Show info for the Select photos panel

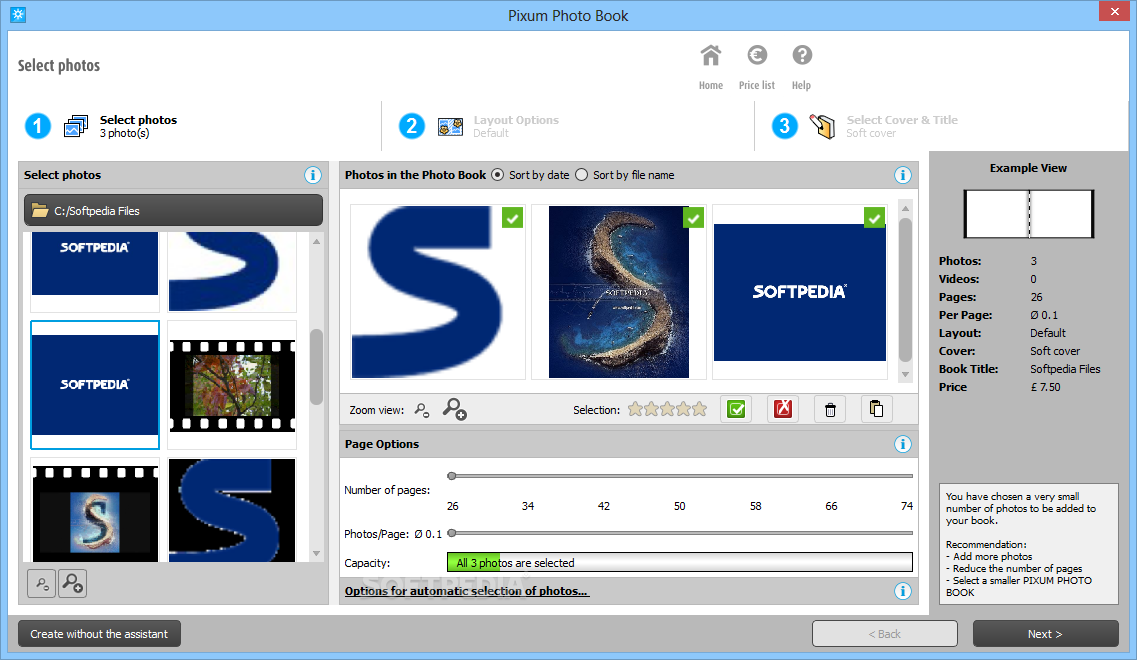[x=313, y=176]
